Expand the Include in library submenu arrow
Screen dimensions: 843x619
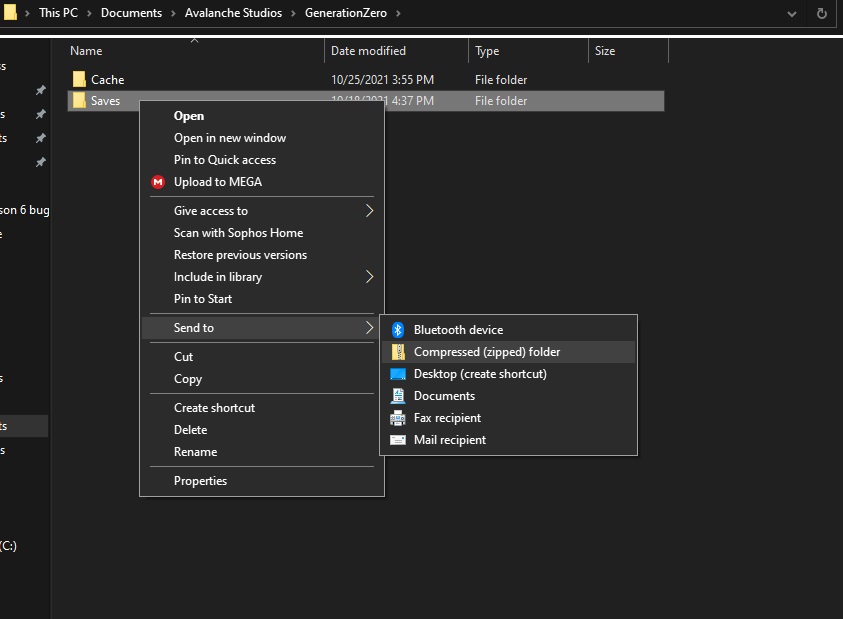(x=369, y=277)
